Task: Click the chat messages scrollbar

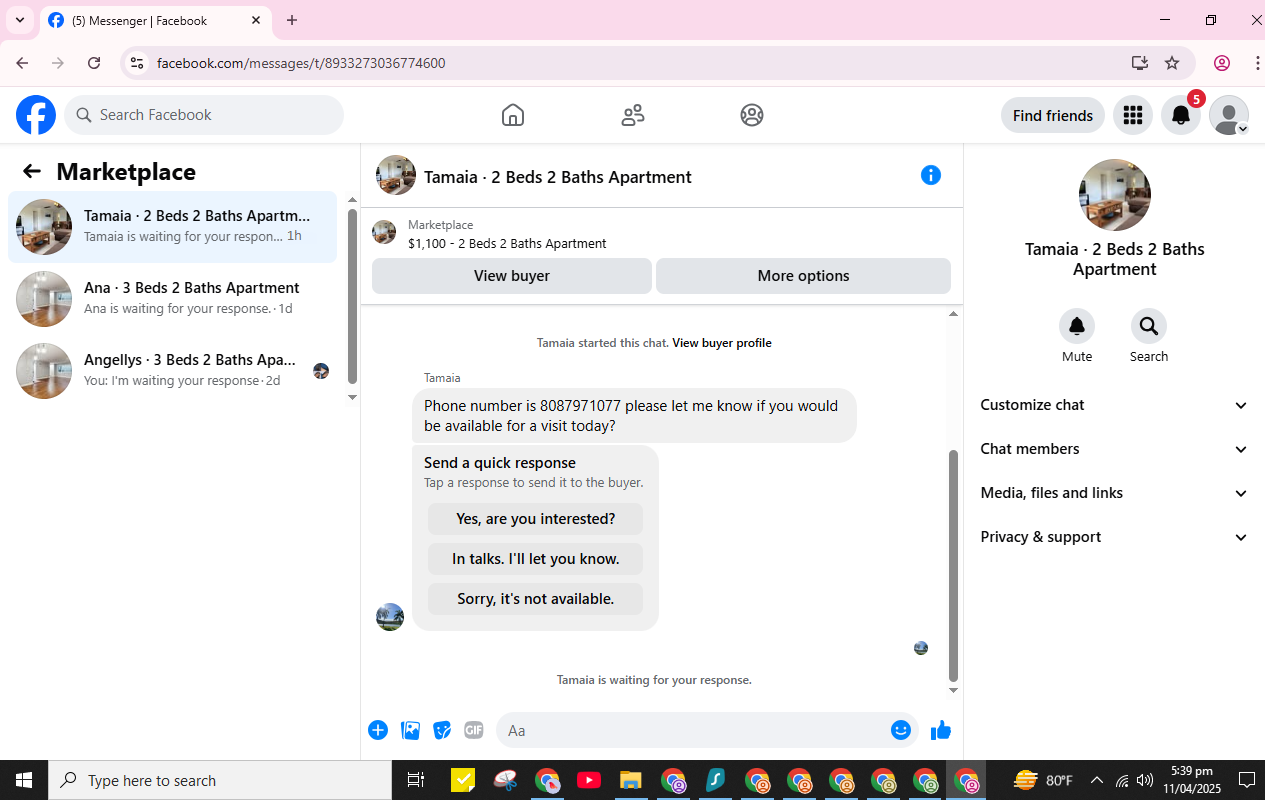Action: pyautogui.click(x=953, y=565)
